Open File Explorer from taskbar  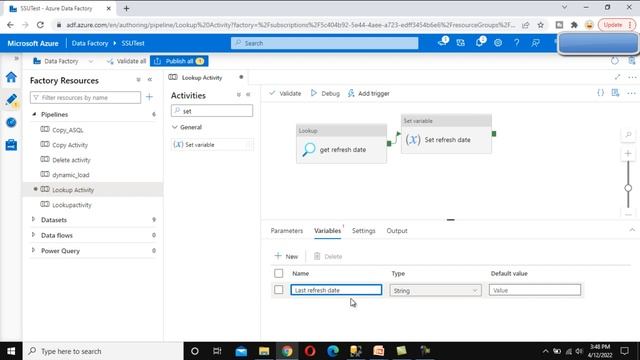(264, 351)
